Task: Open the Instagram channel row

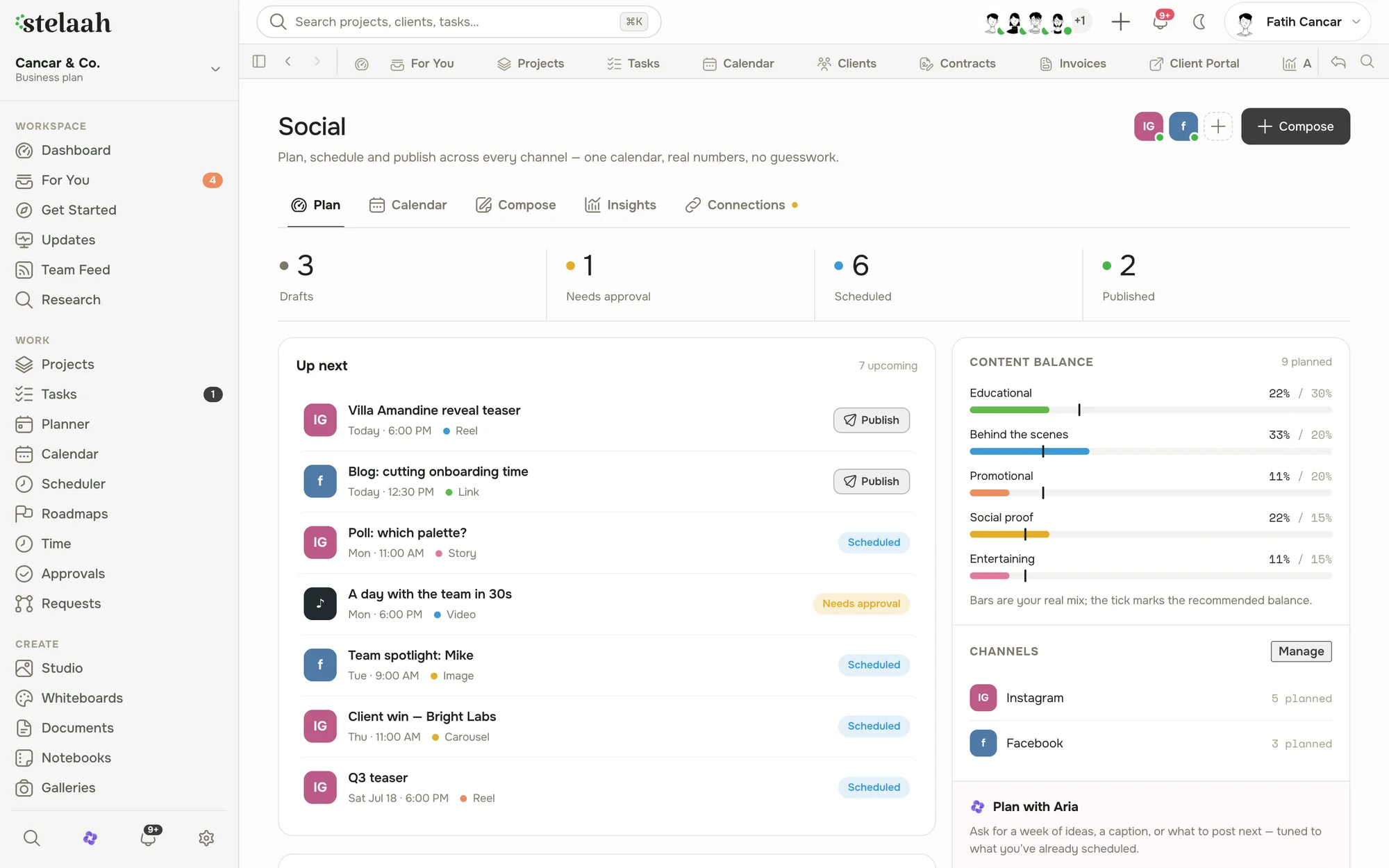Action: 1150,698
